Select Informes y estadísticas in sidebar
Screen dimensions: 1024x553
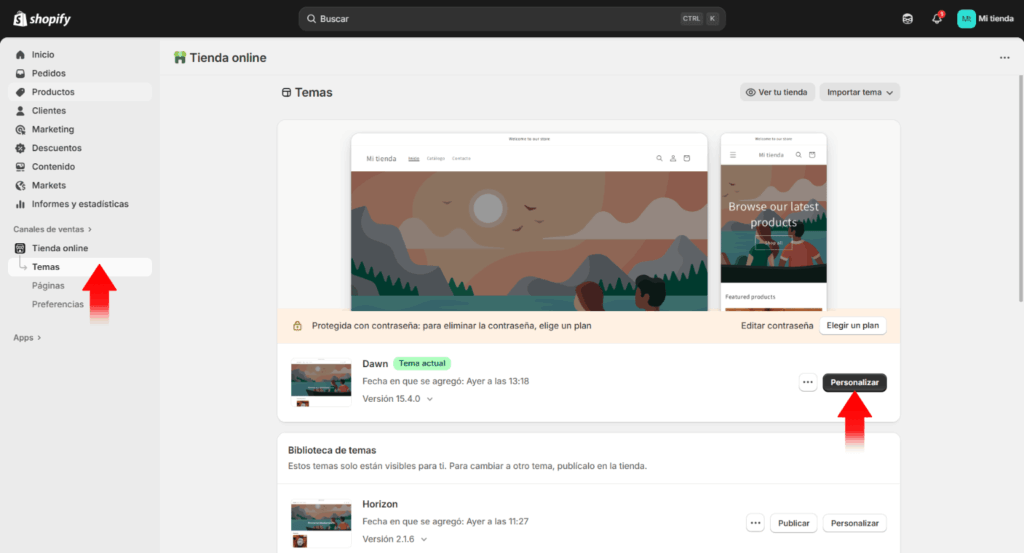click(80, 204)
